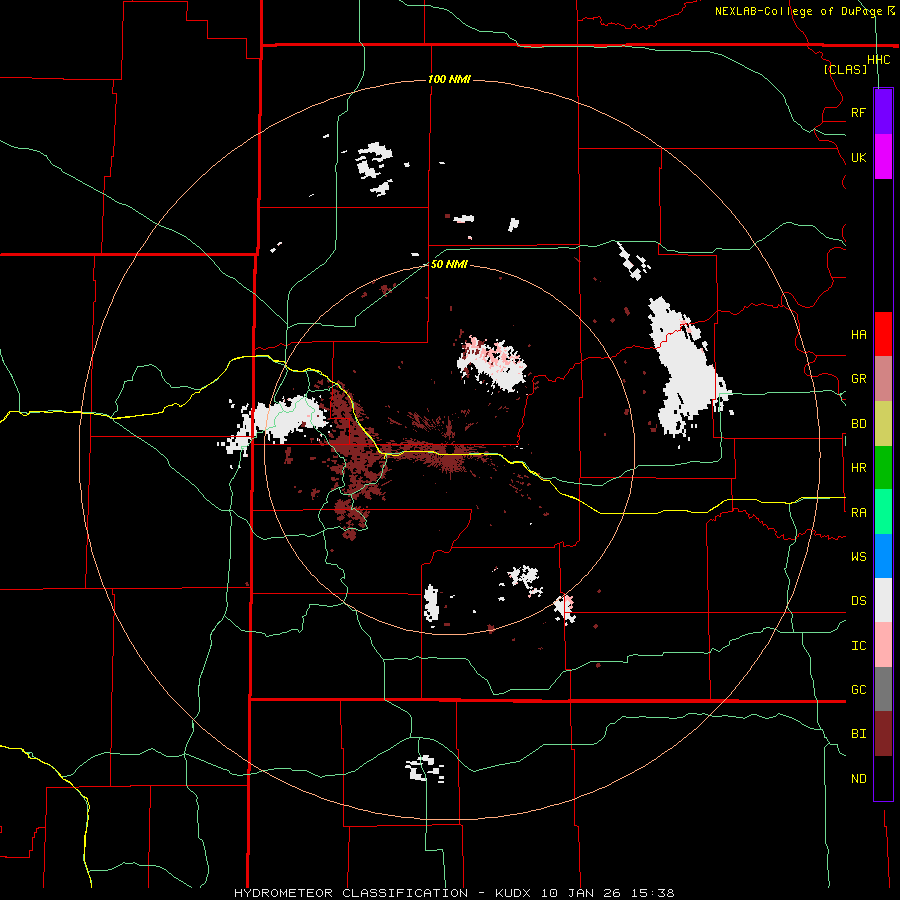Click the GR legend color swatch

[x=883, y=379]
